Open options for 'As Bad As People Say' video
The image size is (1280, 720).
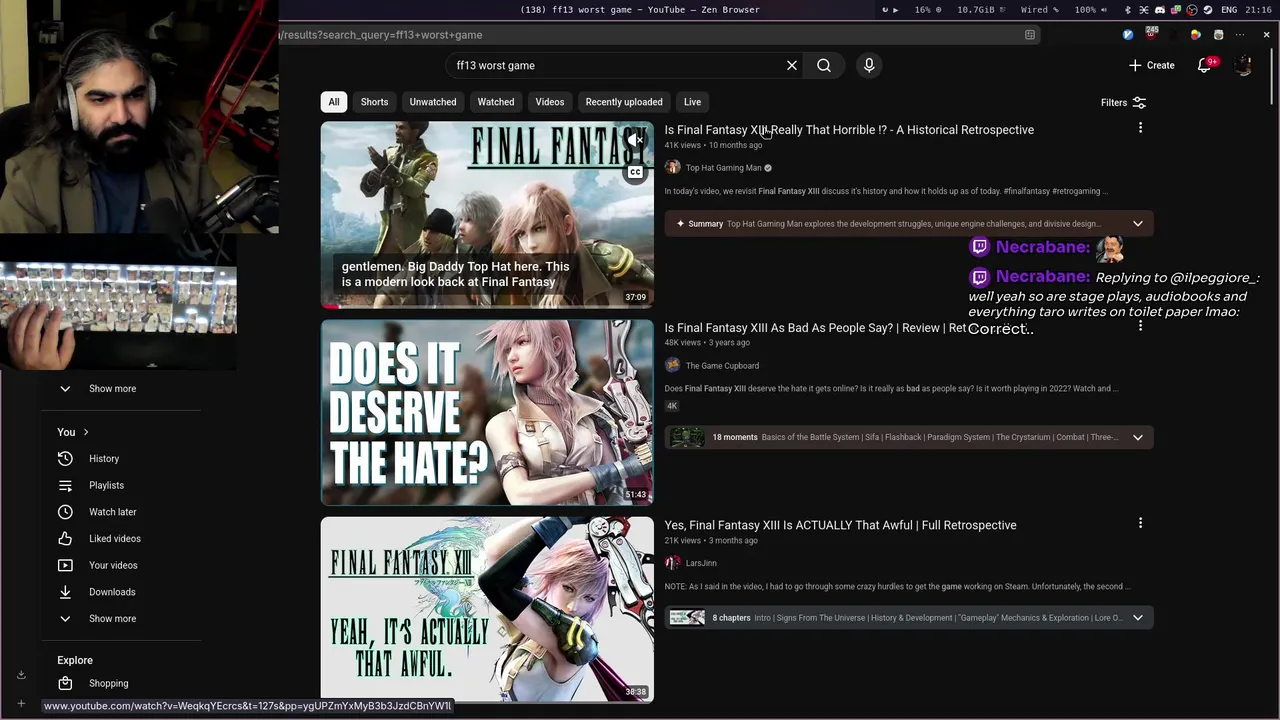tap(1140, 326)
